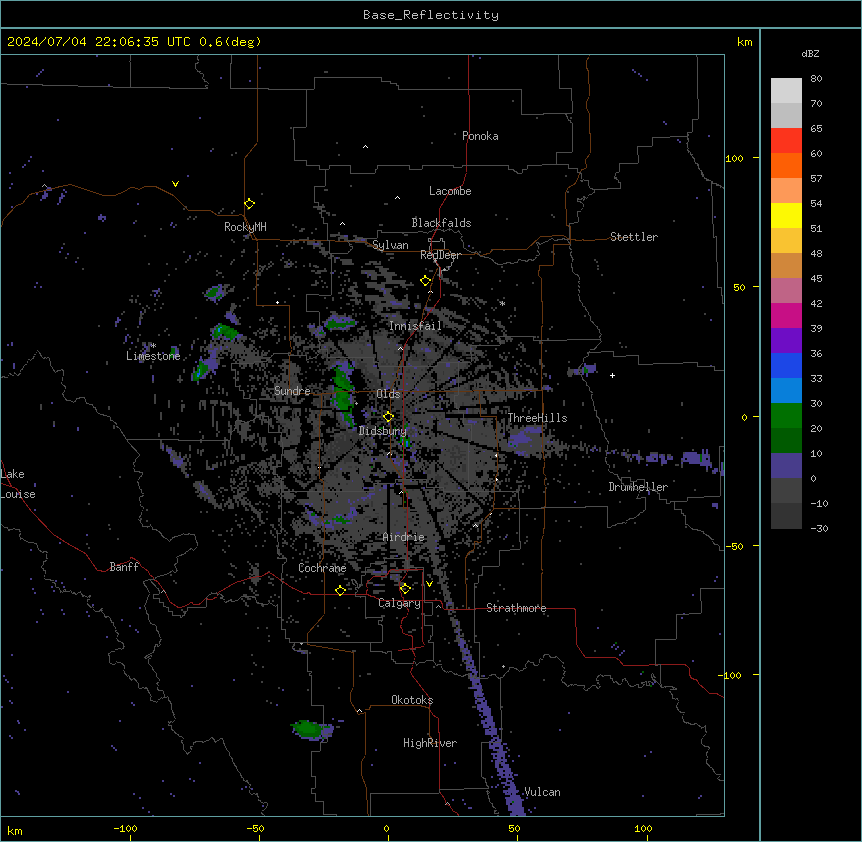The height and width of the screenshot is (842, 862).
Task: Select the Lake Louise label
Action: click(18, 484)
